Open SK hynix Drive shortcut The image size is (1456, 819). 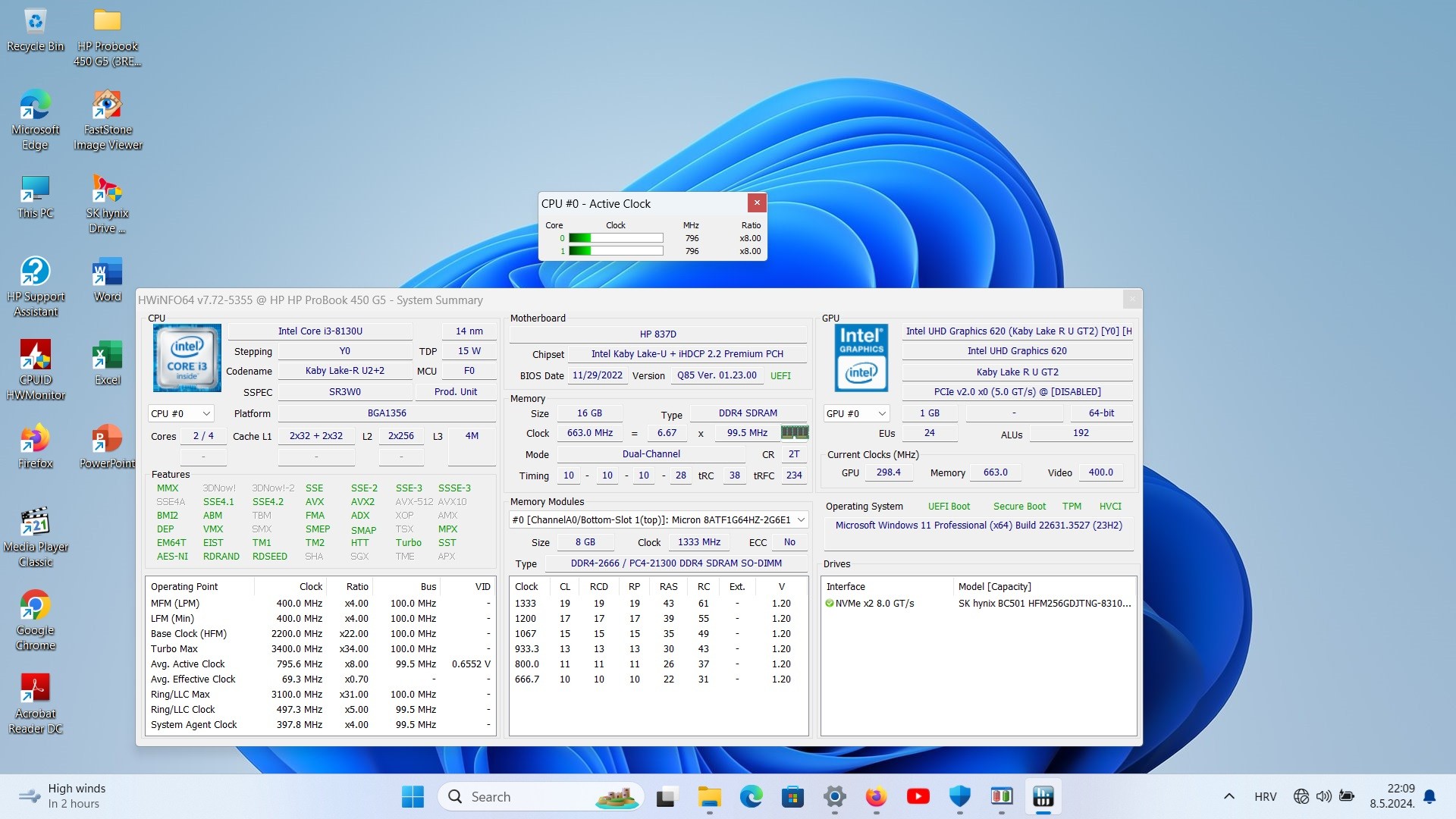(107, 203)
